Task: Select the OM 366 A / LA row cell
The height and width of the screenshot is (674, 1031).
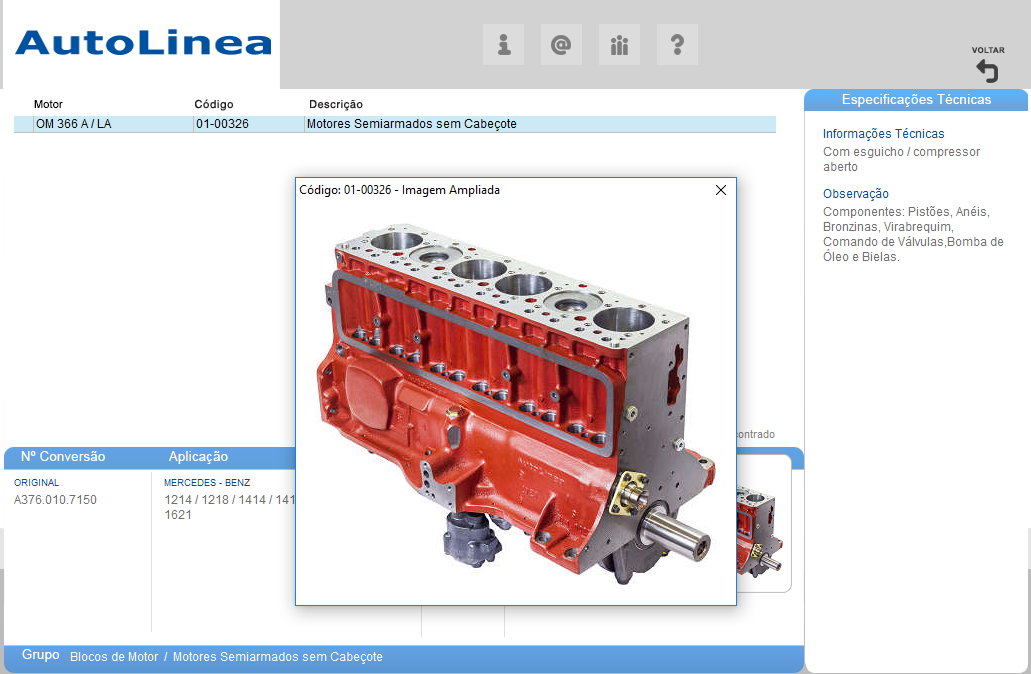Action: [x=73, y=124]
